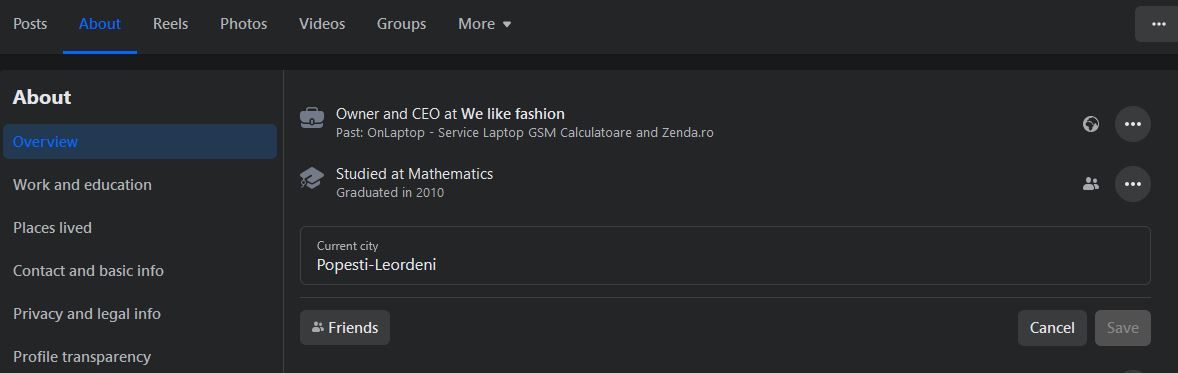The image size is (1178, 373).
Task: Open the profile three-dots menu at top right
Action: tap(1158, 24)
